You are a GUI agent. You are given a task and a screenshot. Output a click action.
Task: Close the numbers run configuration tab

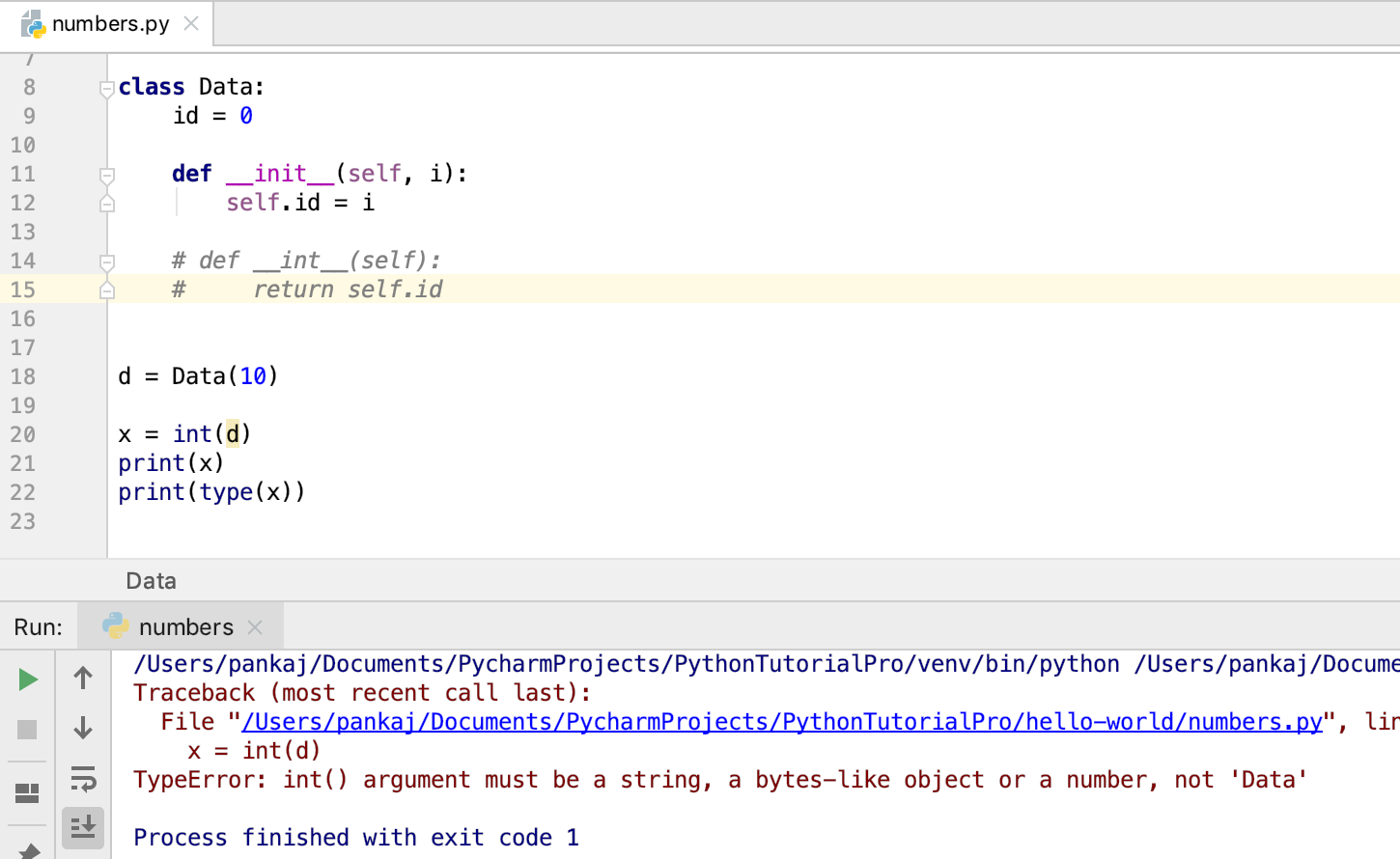click(x=255, y=627)
